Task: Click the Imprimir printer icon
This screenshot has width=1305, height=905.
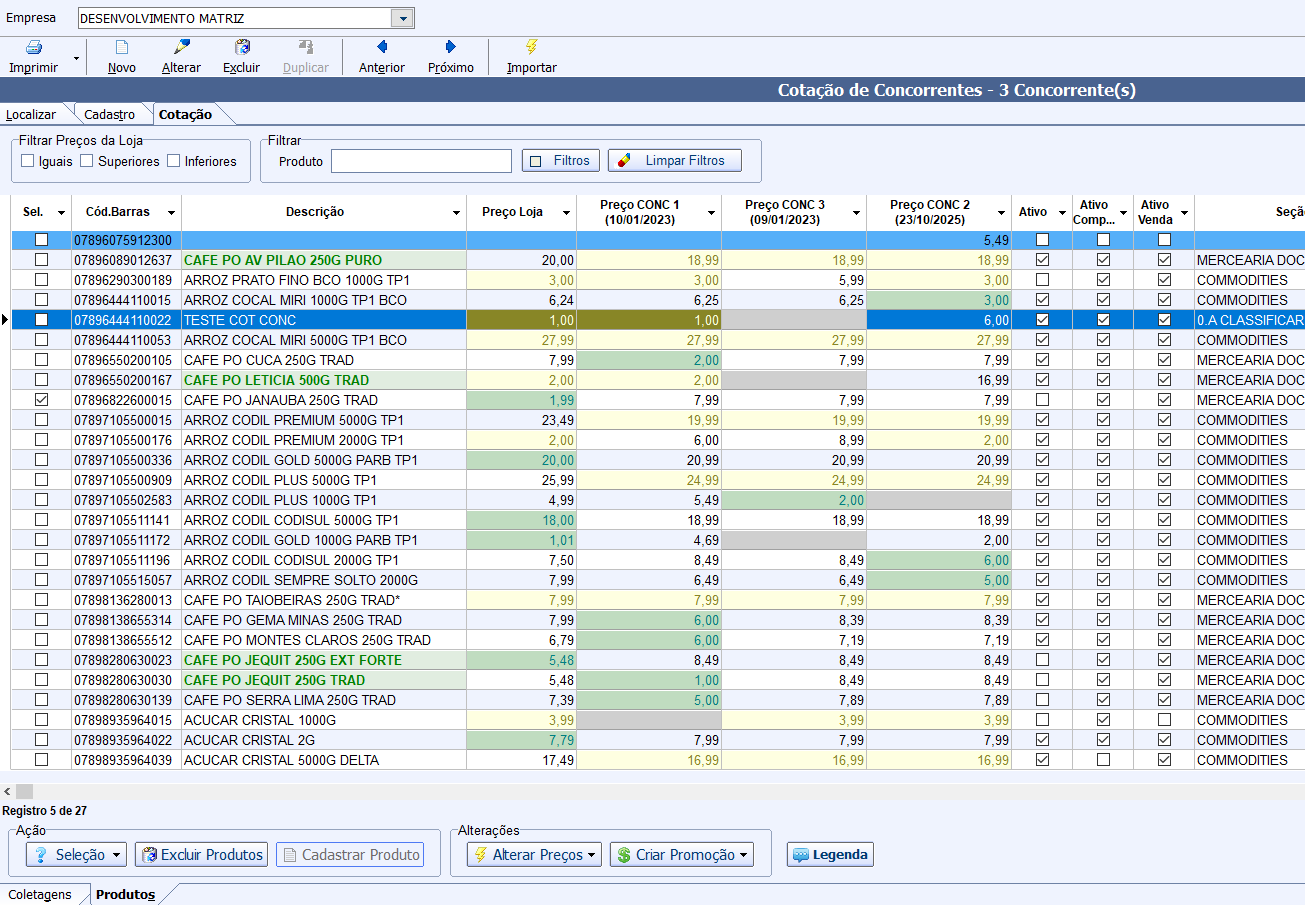Action: [34, 48]
